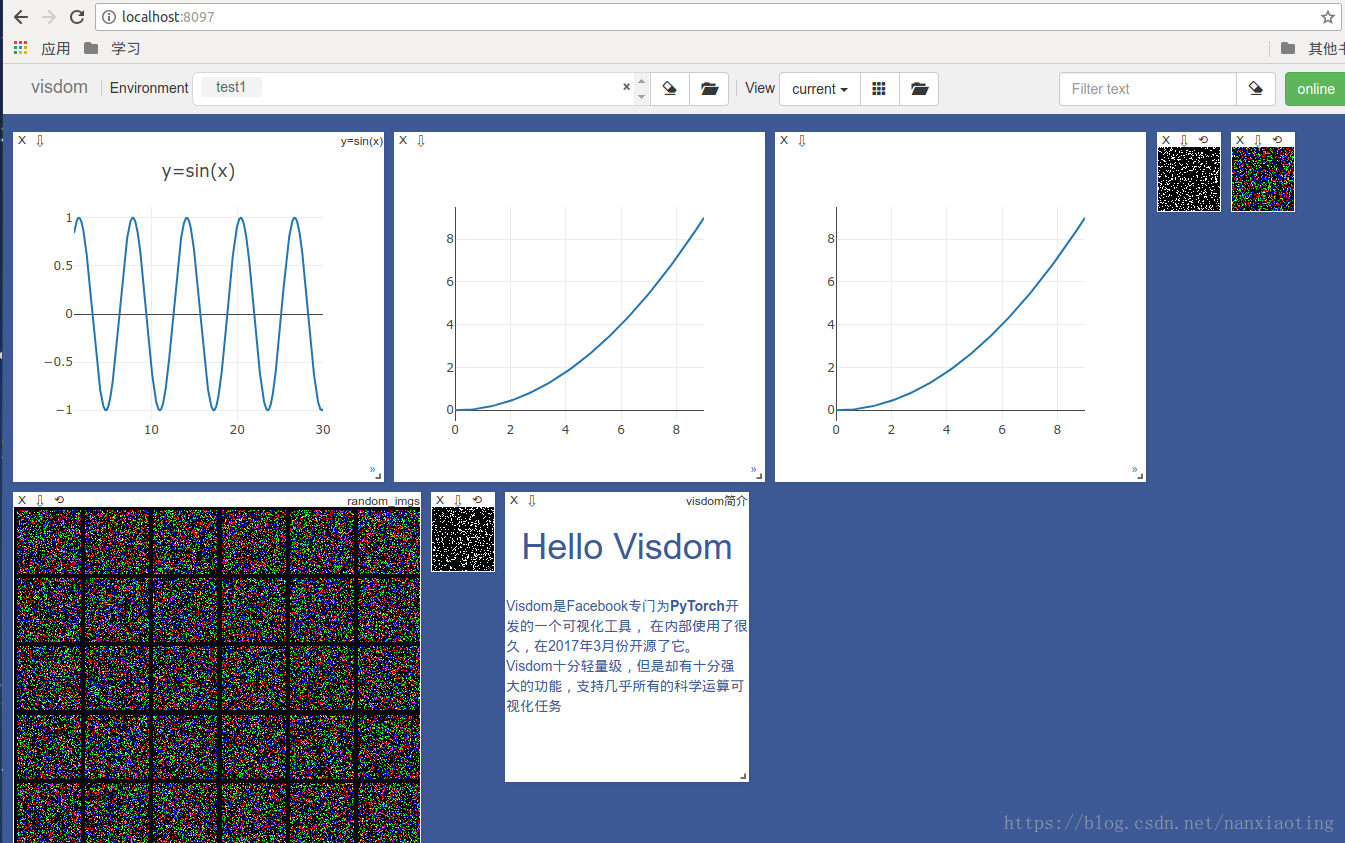1345x843 pixels.
Task: Click the test1 environment tag
Action: (231, 87)
